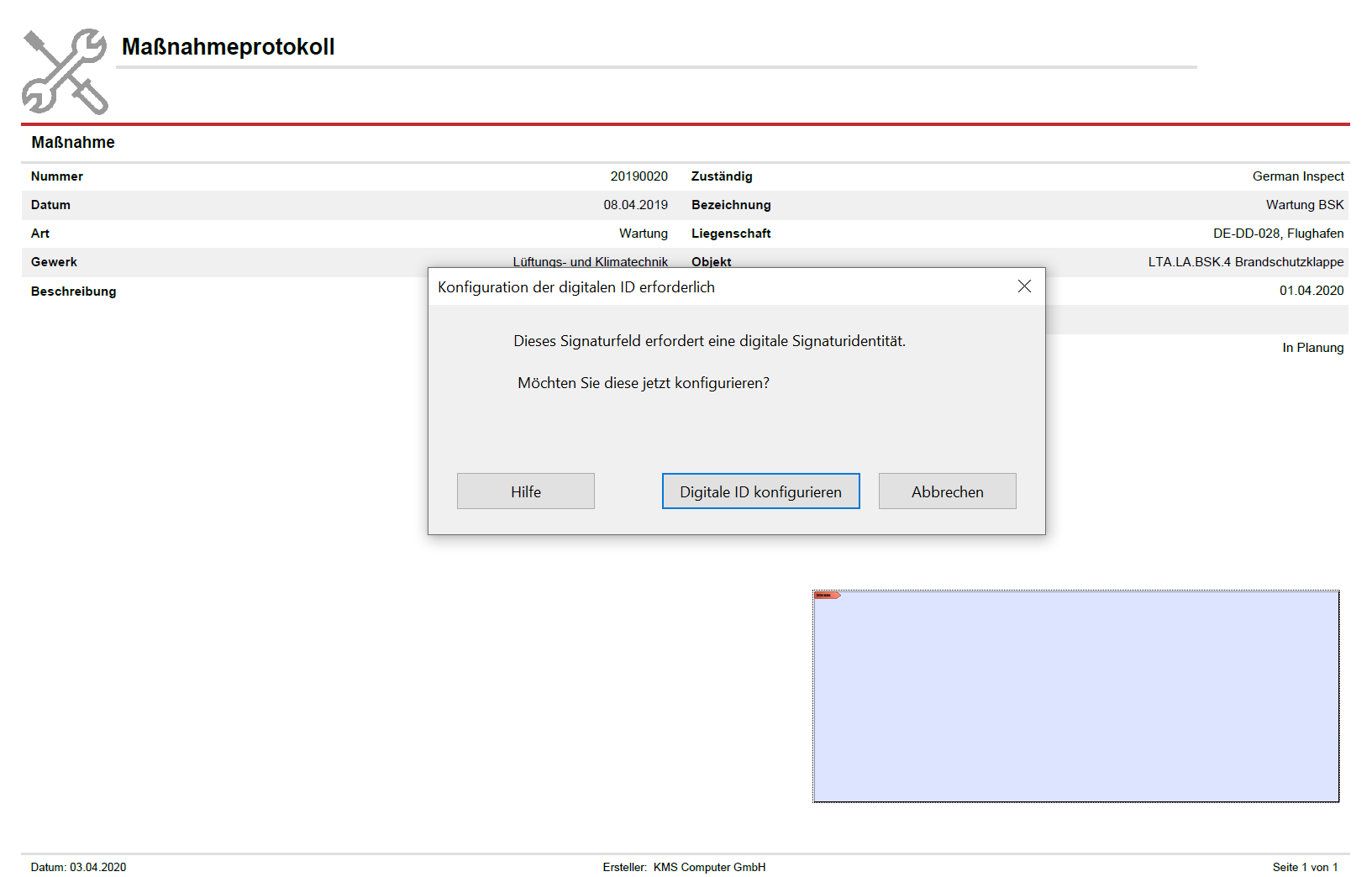This screenshot has height=877, width=1372.
Task: Click the dialog title bar text
Action: click(x=576, y=287)
